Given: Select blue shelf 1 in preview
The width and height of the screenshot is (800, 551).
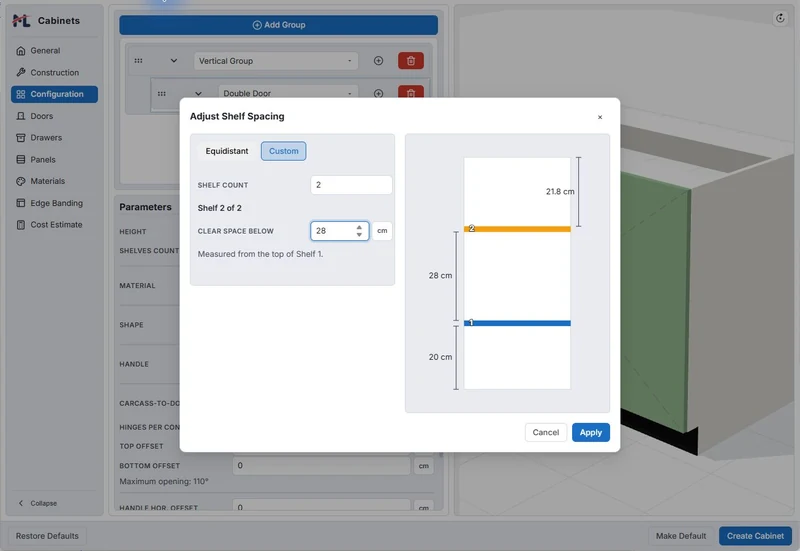Looking at the screenshot, I should pos(517,323).
